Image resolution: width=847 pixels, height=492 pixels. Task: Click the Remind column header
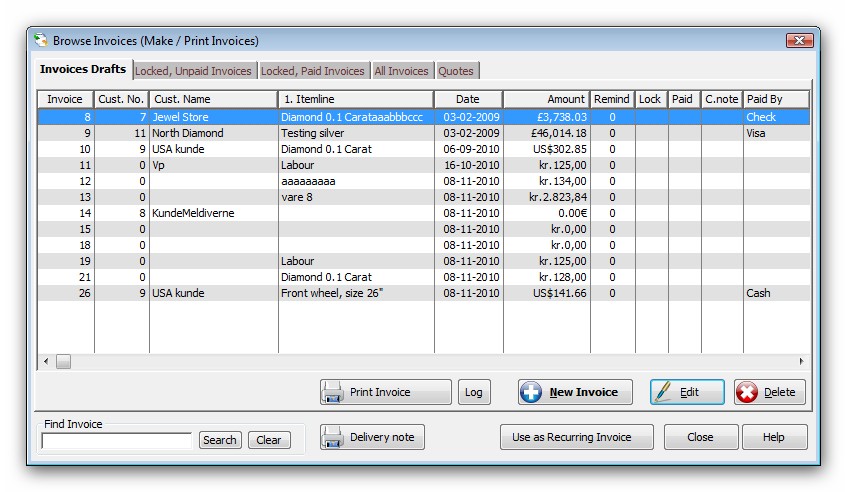(x=612, y=99)
